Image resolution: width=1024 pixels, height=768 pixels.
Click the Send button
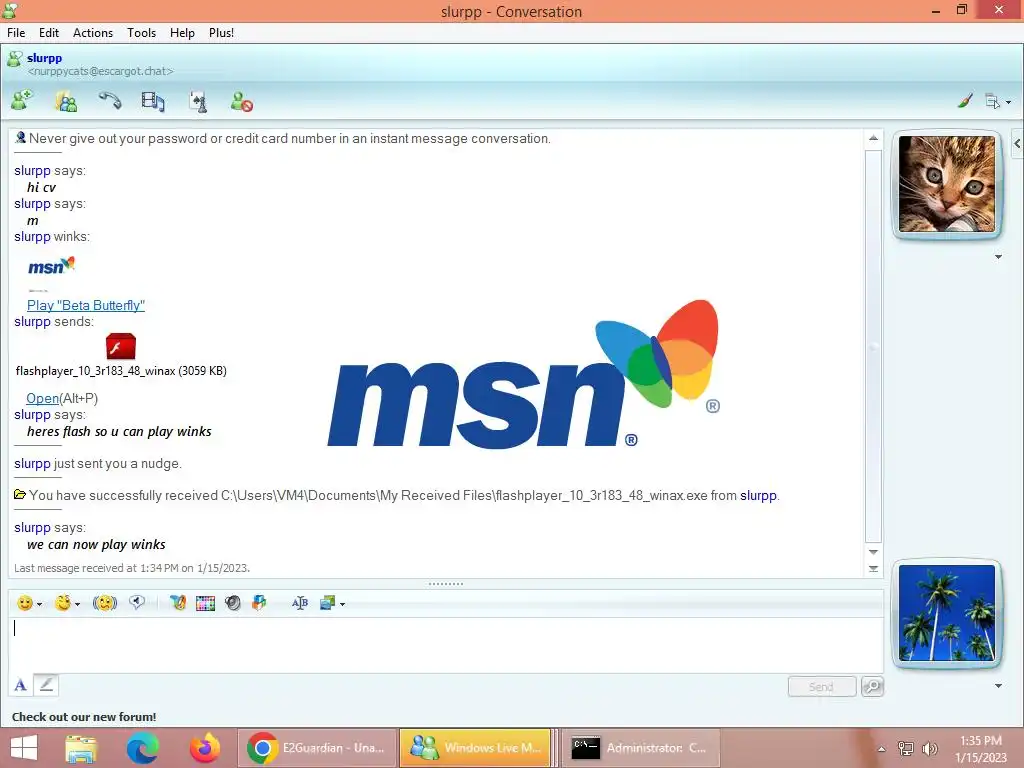822,686
